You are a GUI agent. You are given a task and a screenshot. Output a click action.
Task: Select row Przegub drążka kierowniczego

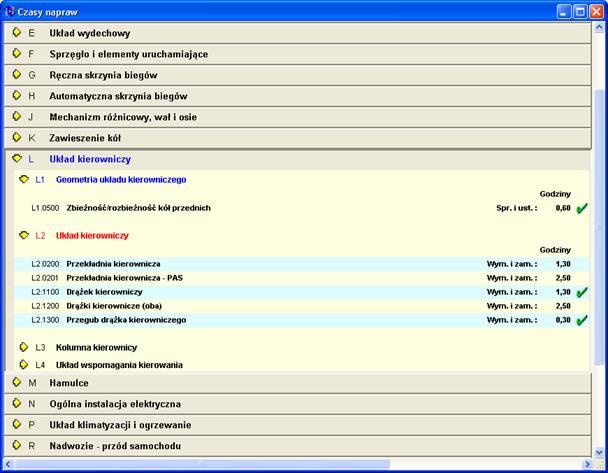(x=302, y=320)
